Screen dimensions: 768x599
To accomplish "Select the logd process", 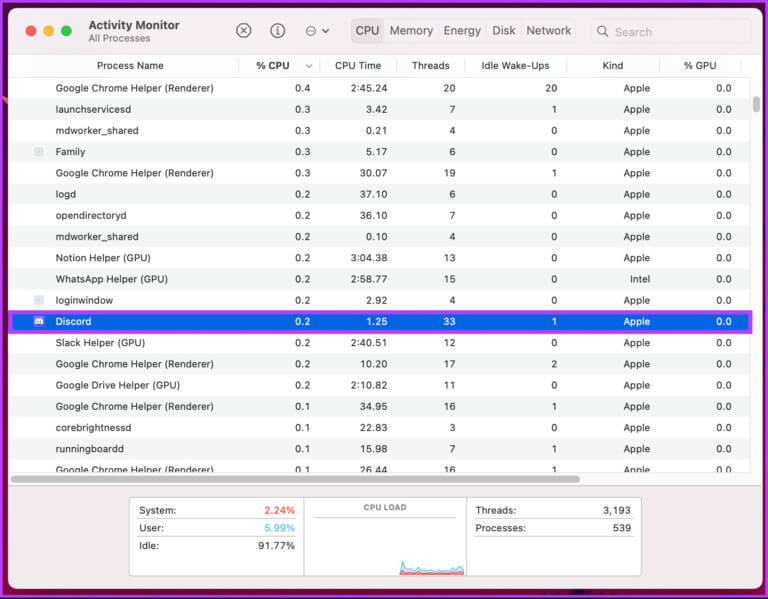I will pyautogui.click(x=379, y=194).
